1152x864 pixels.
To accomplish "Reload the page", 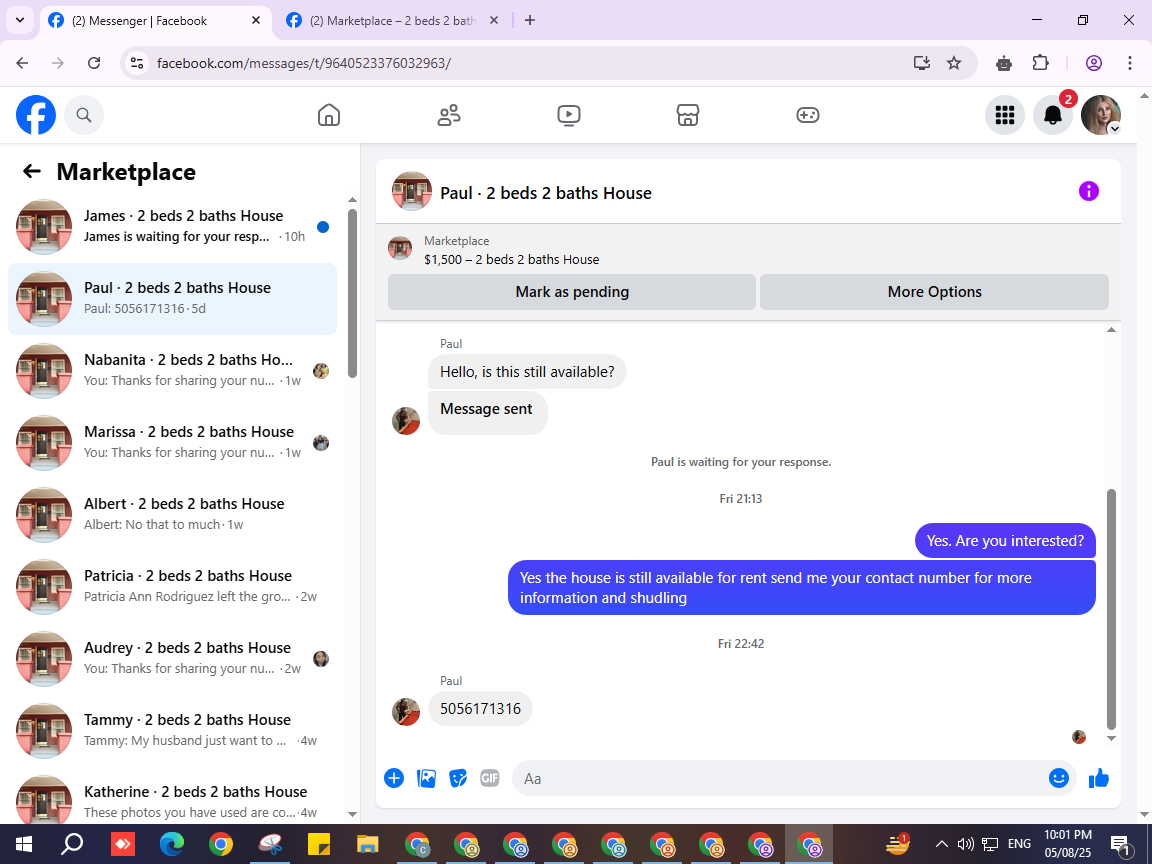I will pos(94,63).
